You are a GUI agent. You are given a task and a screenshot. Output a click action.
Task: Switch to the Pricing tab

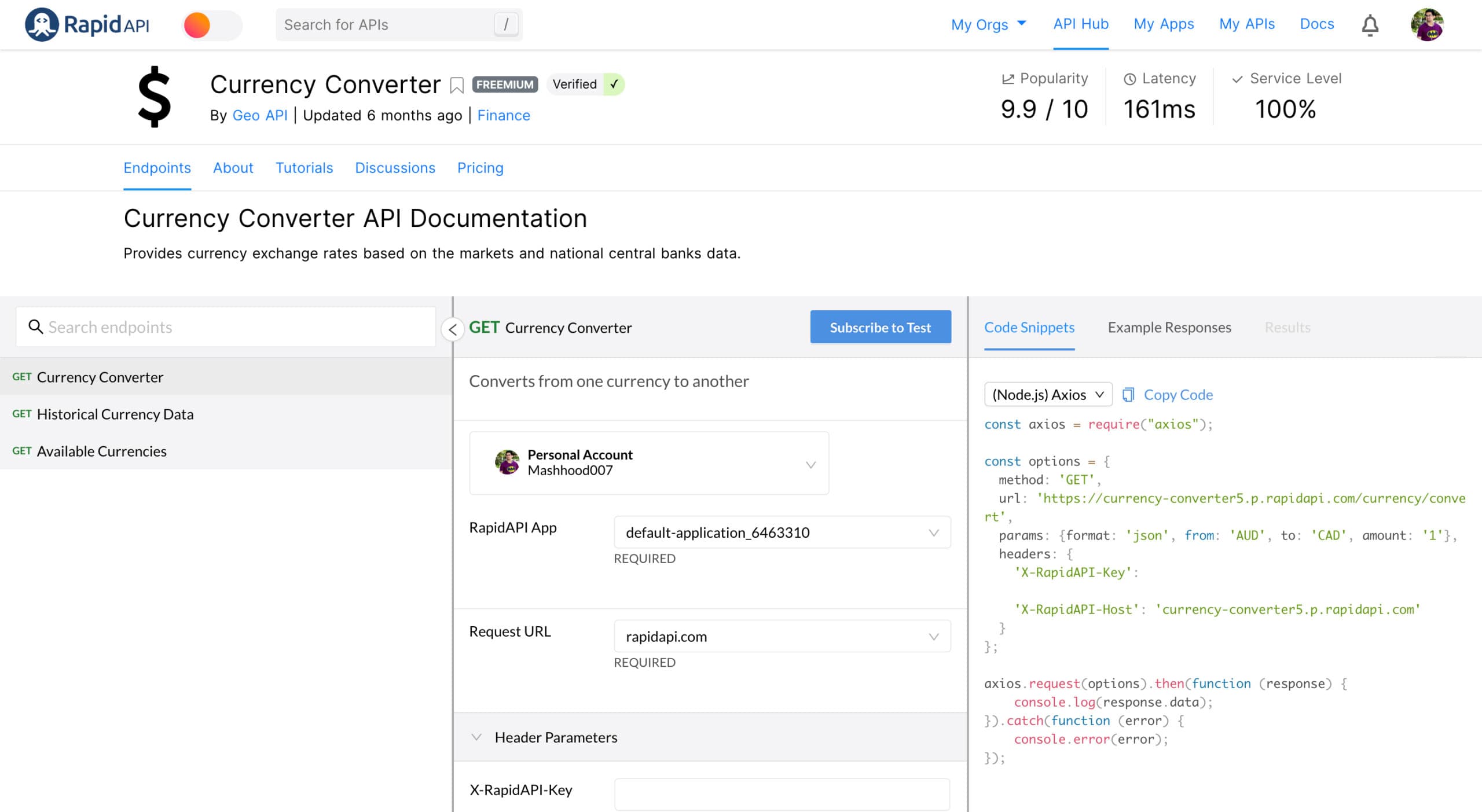(480, 167)
